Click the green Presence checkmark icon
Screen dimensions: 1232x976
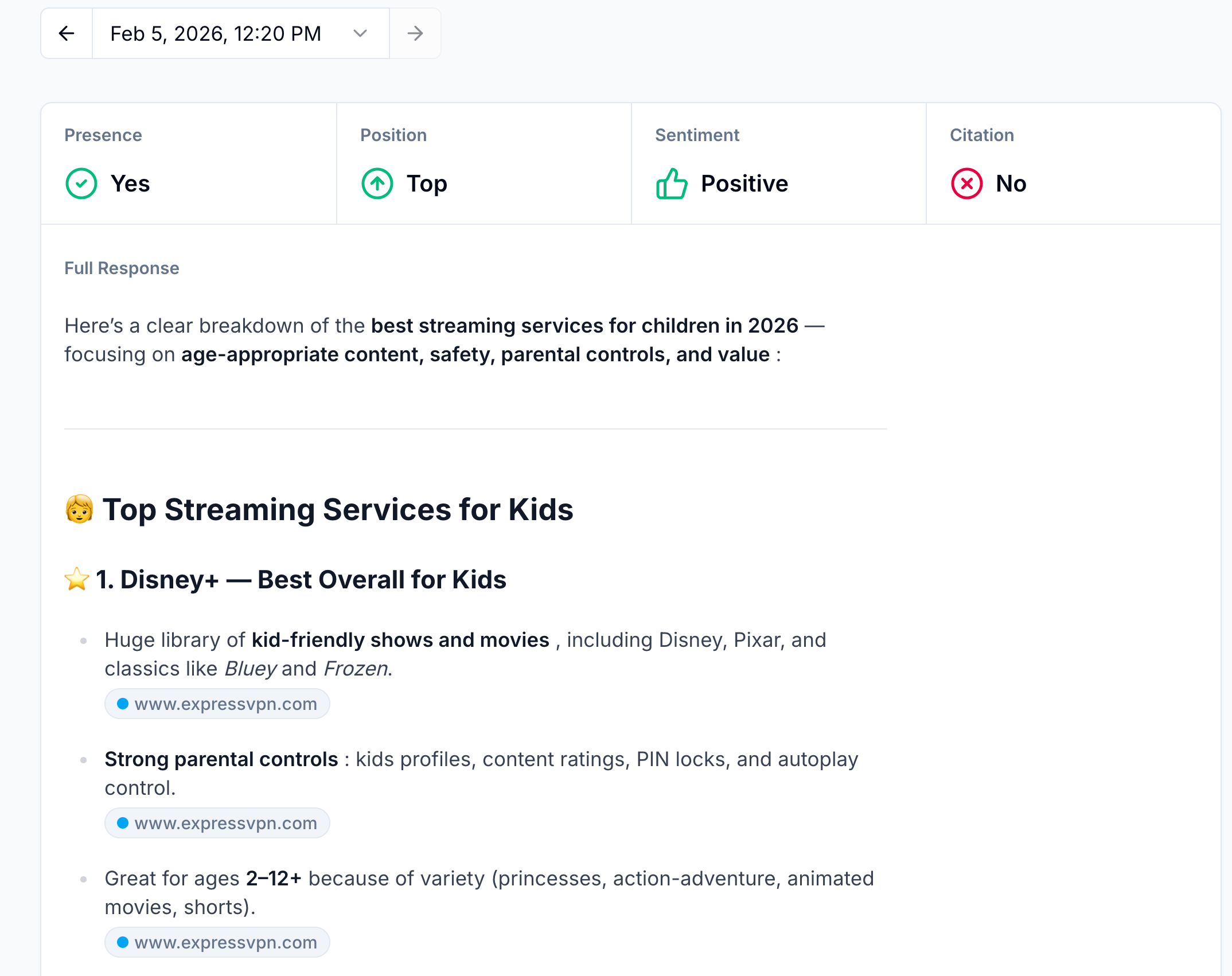pos(81,184)
